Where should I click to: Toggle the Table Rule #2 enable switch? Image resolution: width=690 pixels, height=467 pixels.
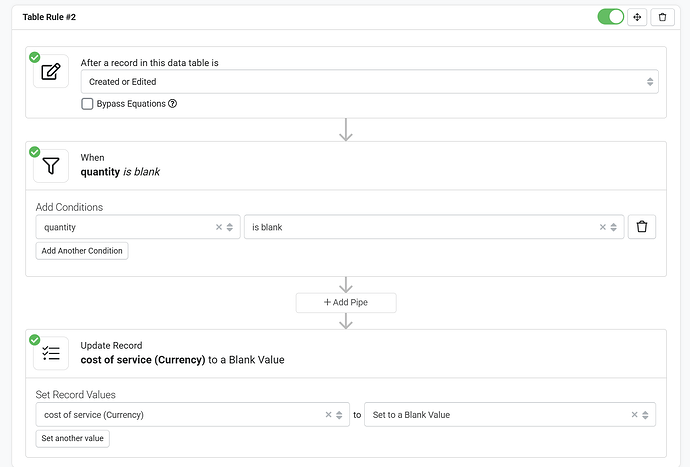coord(610,17)
